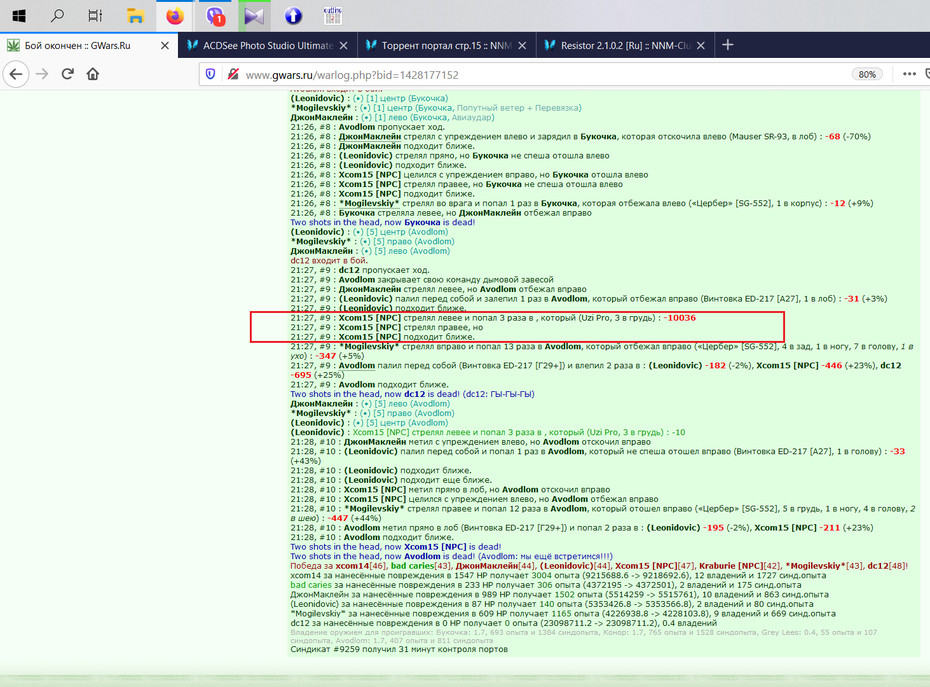
Task: Open the page actions three-dot menu
Action: point(909,74)
